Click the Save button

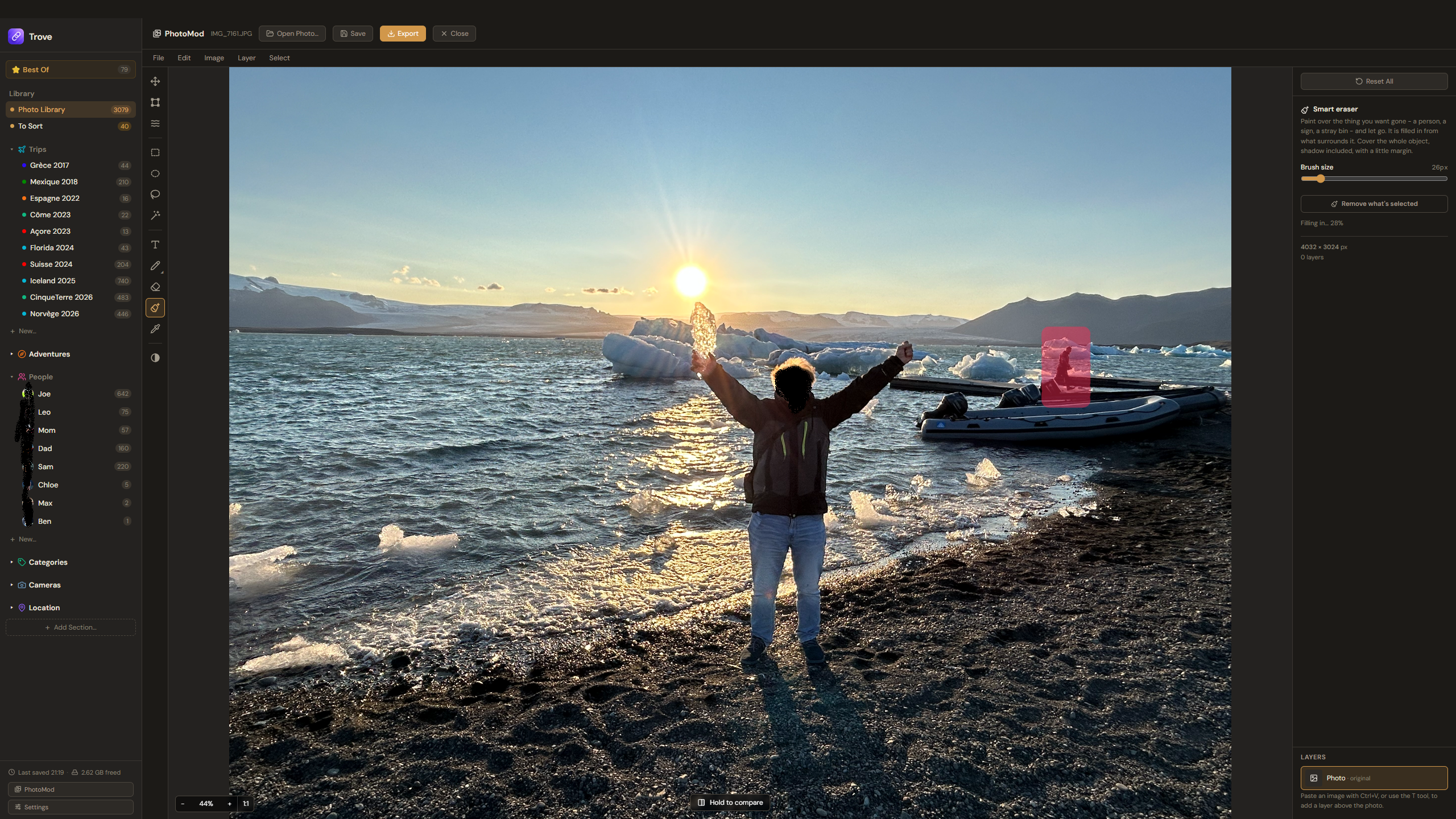pos(353,34)
